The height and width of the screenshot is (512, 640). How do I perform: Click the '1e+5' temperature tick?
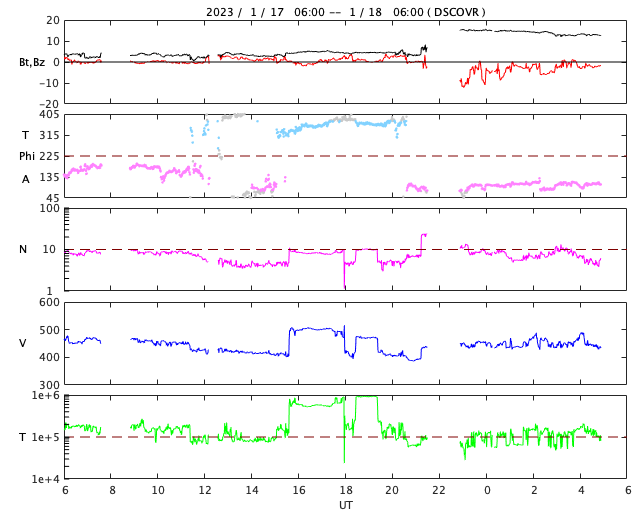pyautogui.click(x=46, y=437)
